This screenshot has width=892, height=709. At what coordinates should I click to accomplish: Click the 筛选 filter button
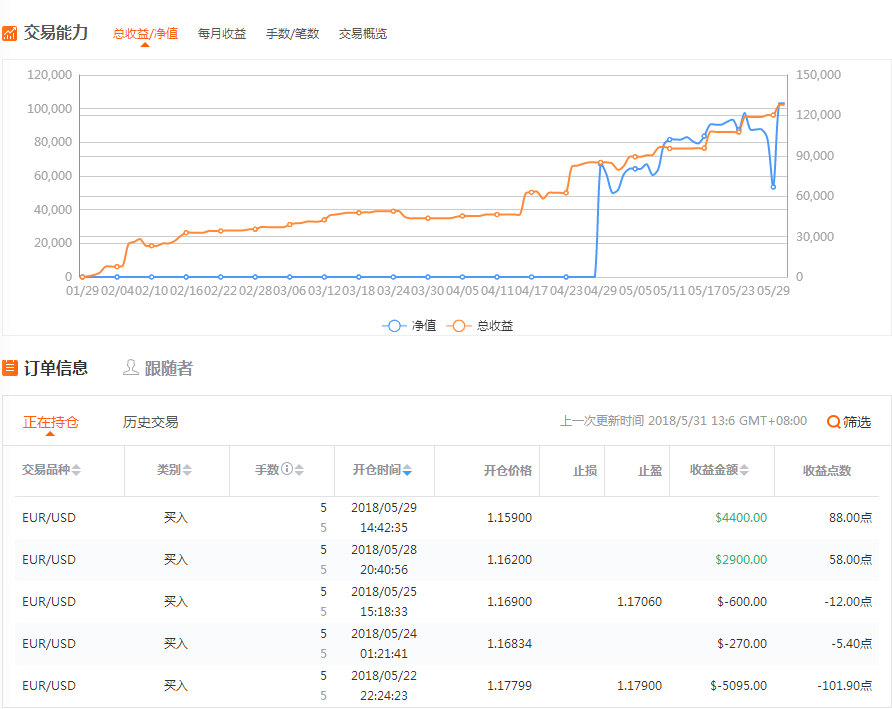coord(849,422)
